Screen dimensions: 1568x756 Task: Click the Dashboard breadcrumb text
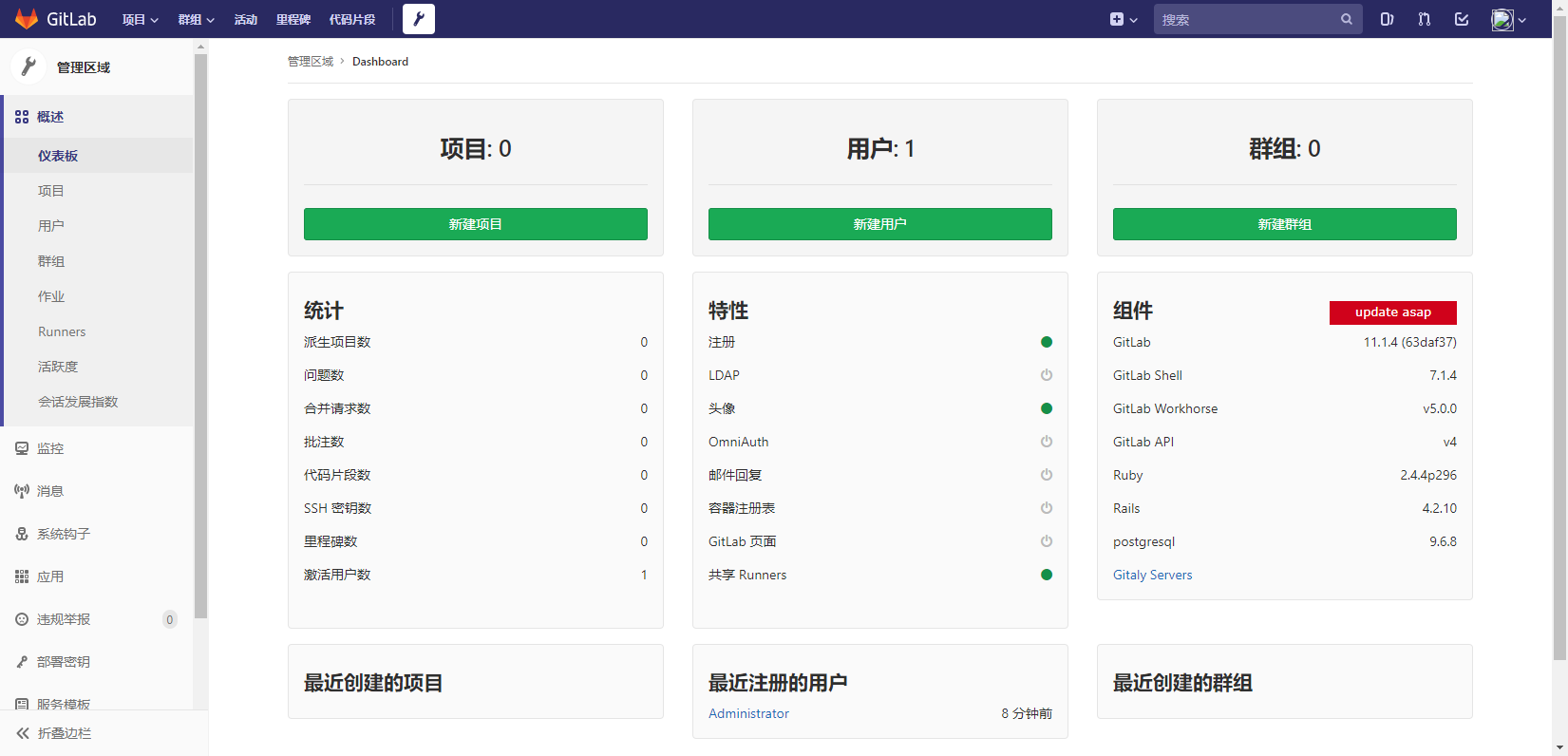point(380,62)
